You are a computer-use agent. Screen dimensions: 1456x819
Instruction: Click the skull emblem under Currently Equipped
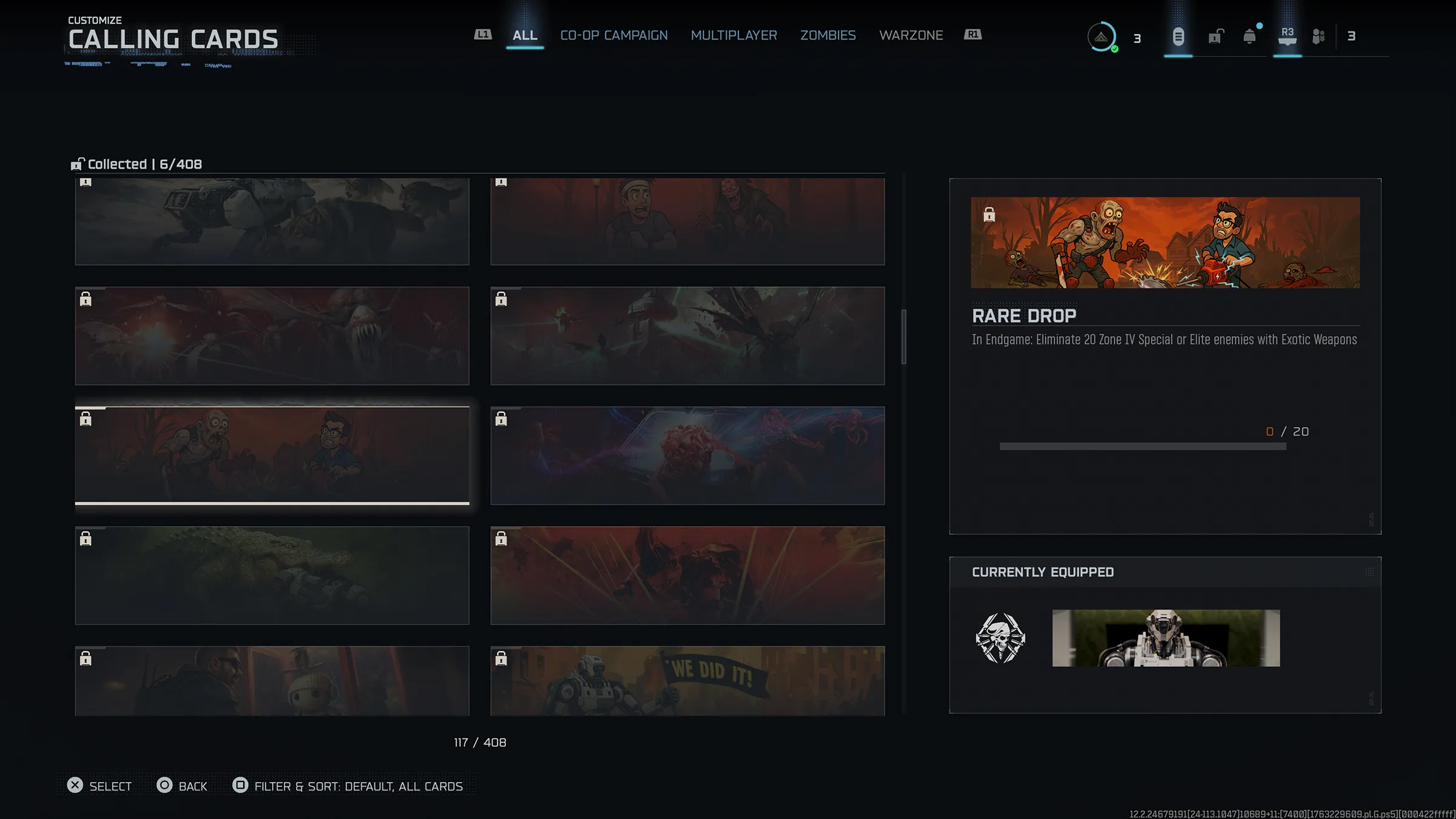tap(1000, 638)
